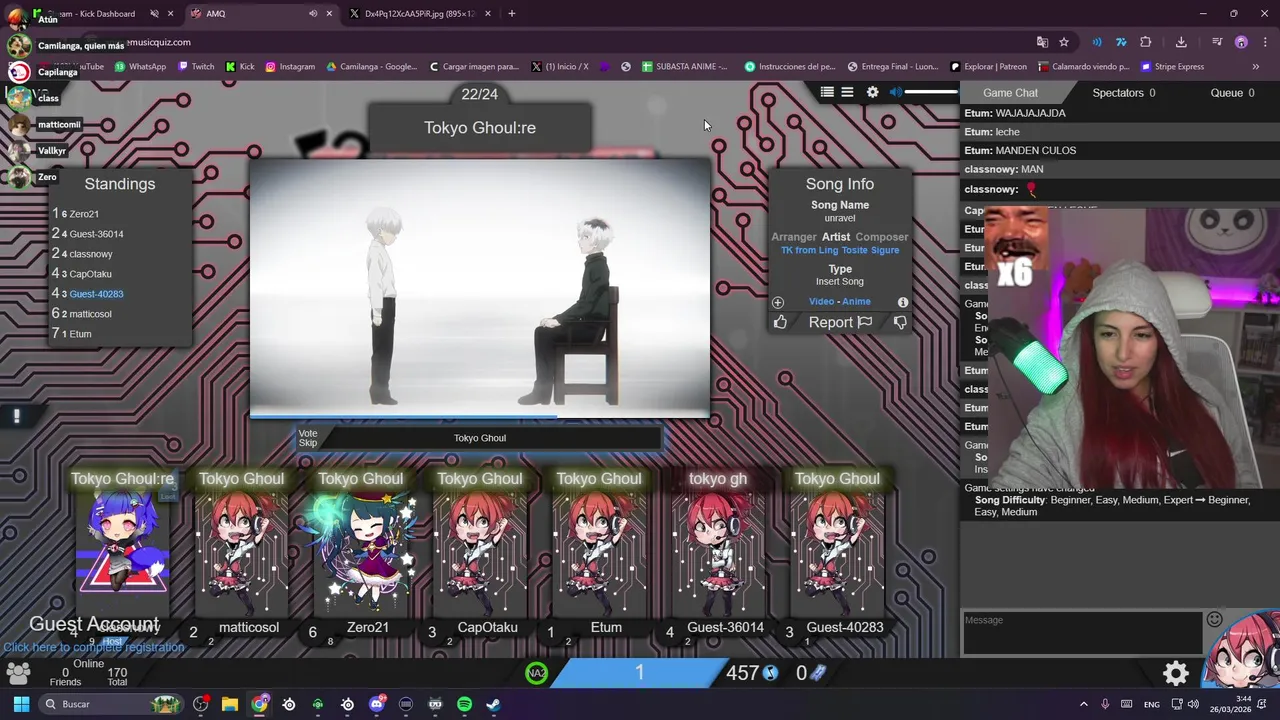The image size is (1280, 720).
Task: Mute the Kick Dashboard browser tab
Action: 154,14
